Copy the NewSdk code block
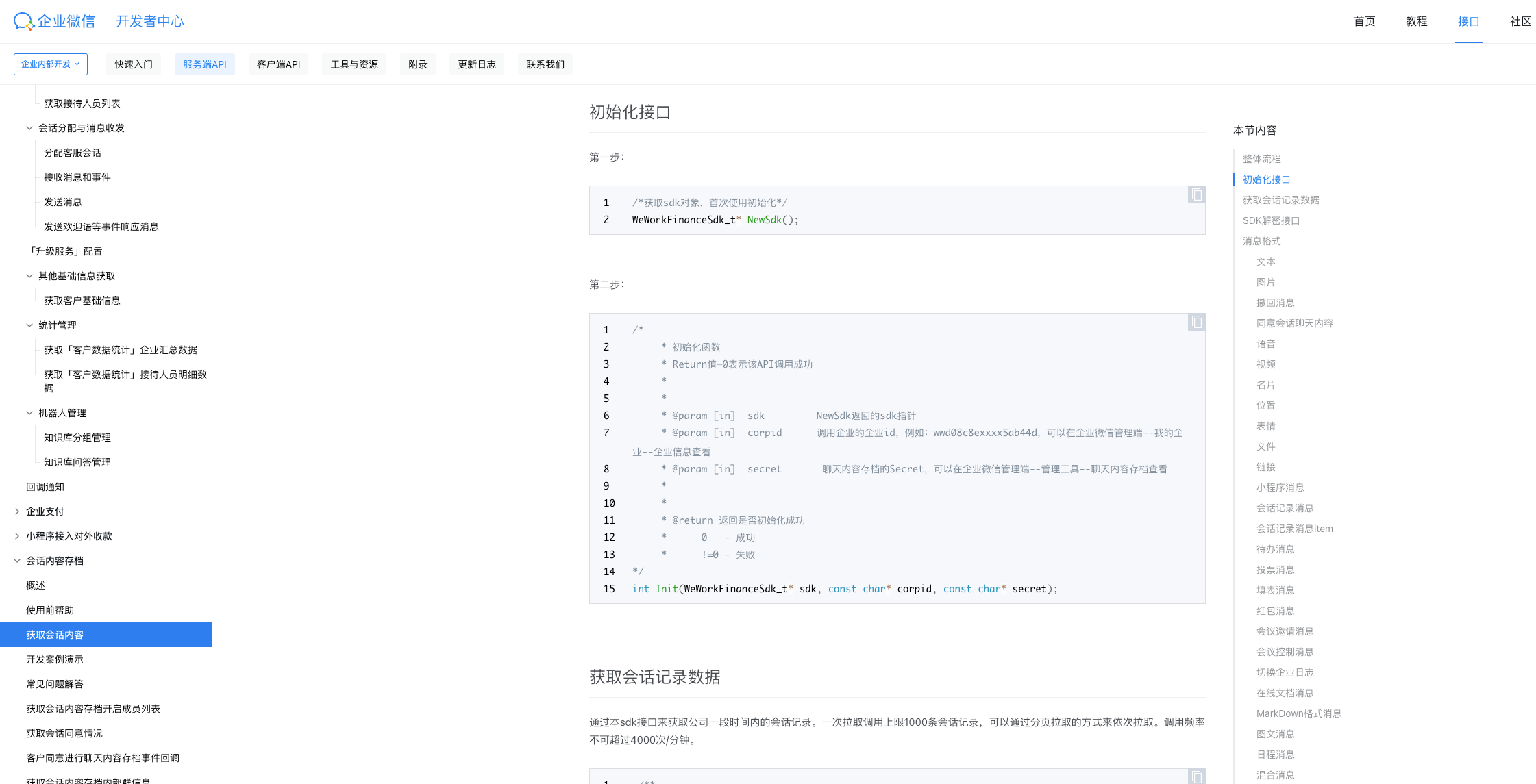1536x784 pixels. click(x=1196, y=195)
